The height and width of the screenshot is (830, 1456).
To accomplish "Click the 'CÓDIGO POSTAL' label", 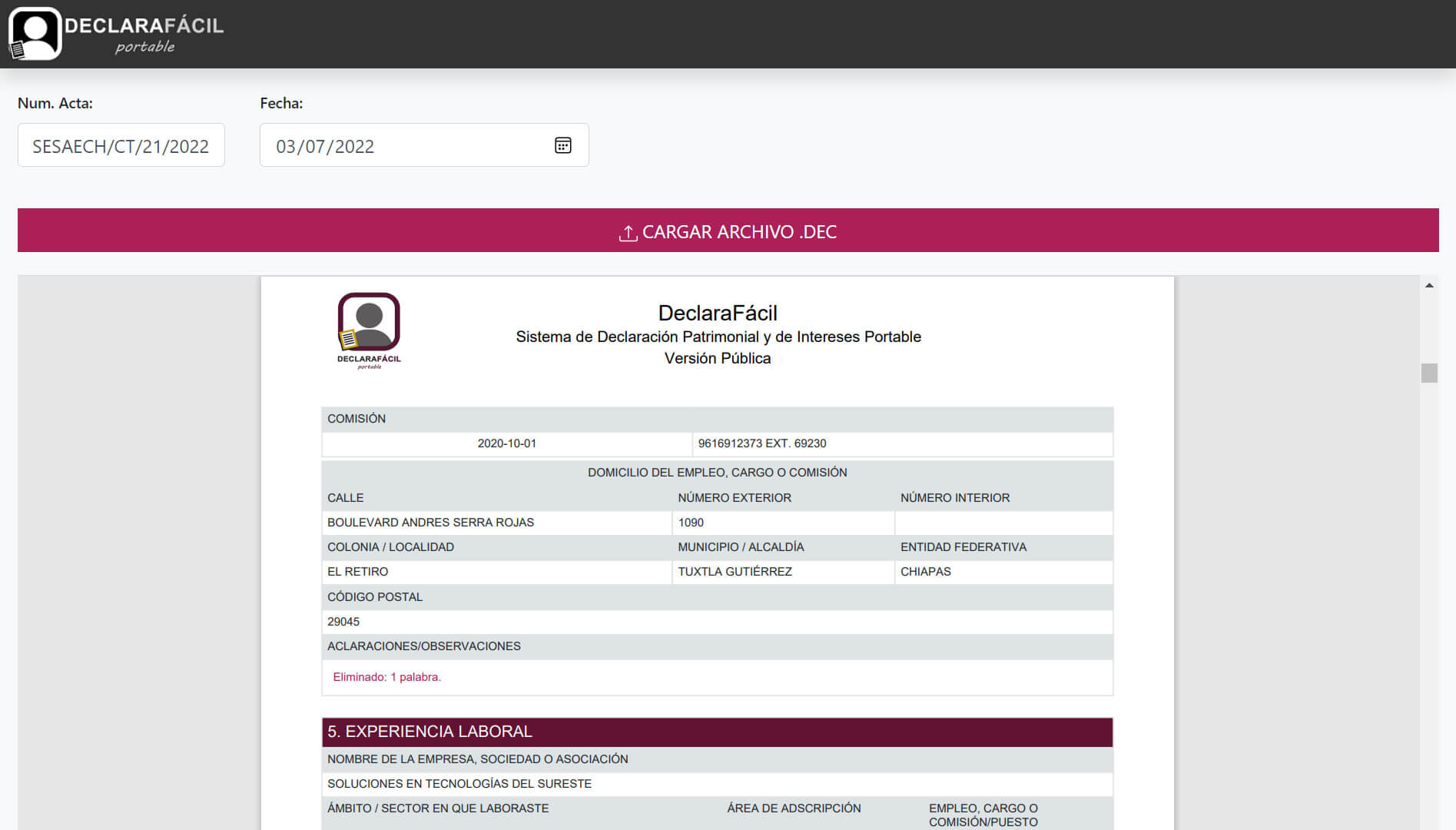I will tap(375, 597).
